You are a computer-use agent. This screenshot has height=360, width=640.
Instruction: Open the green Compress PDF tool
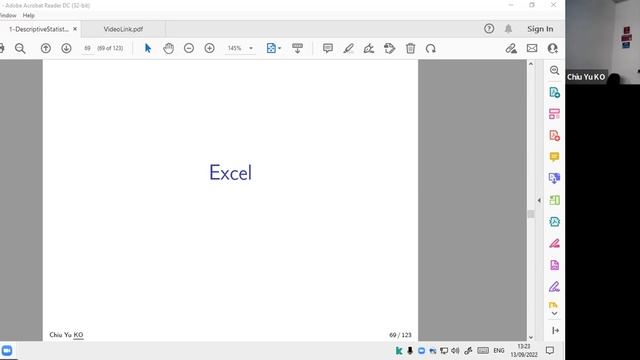click(x=554, y=200)
